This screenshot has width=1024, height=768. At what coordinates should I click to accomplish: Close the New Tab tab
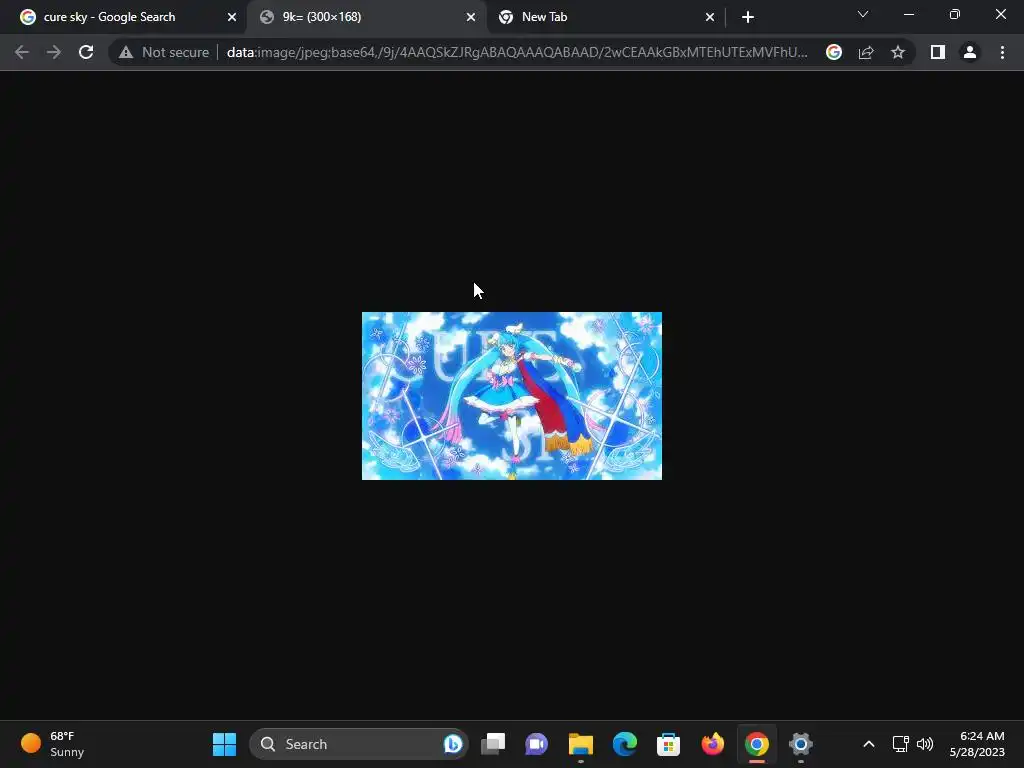pyautogui.click(x=710, y=18)
